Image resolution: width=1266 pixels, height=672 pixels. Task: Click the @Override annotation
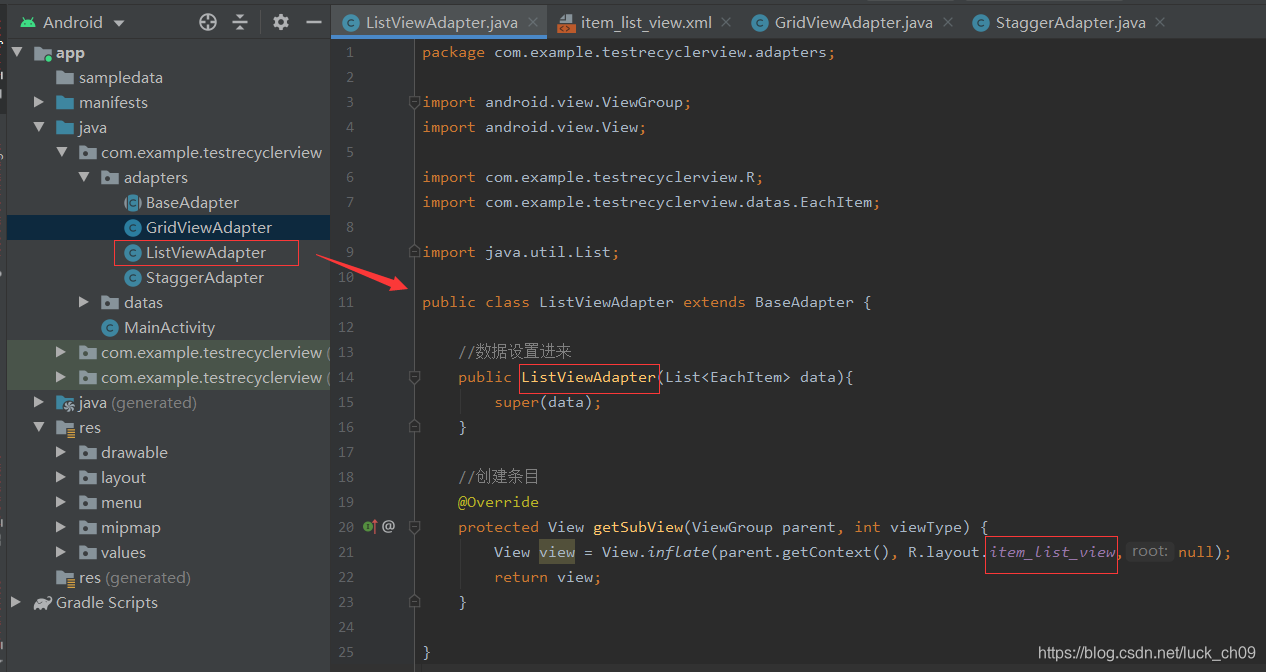click(x=498, y=502)
